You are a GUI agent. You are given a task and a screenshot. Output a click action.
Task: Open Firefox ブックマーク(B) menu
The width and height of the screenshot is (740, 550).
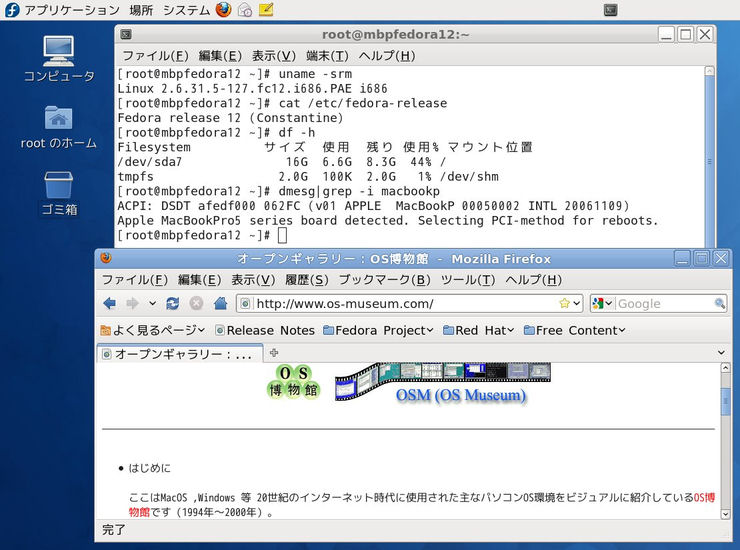click(x=385, y=279)
